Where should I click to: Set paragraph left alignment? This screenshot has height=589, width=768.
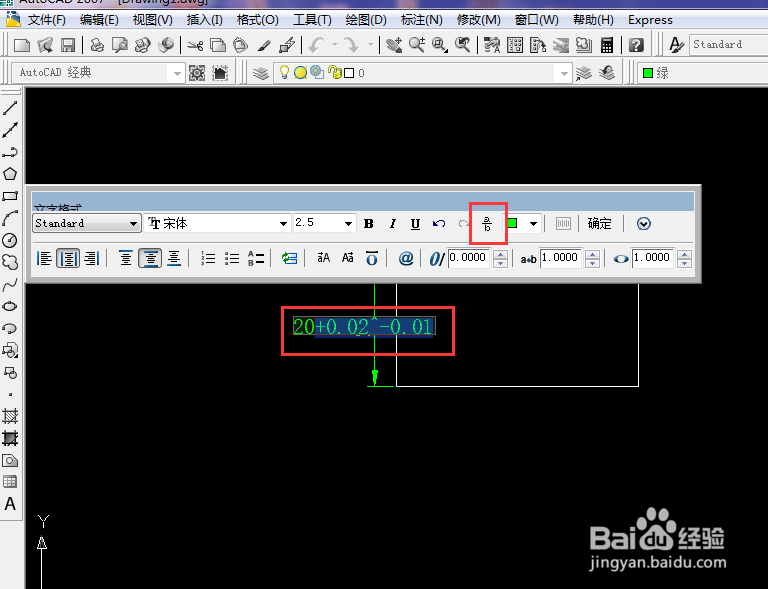coord(44,258)
